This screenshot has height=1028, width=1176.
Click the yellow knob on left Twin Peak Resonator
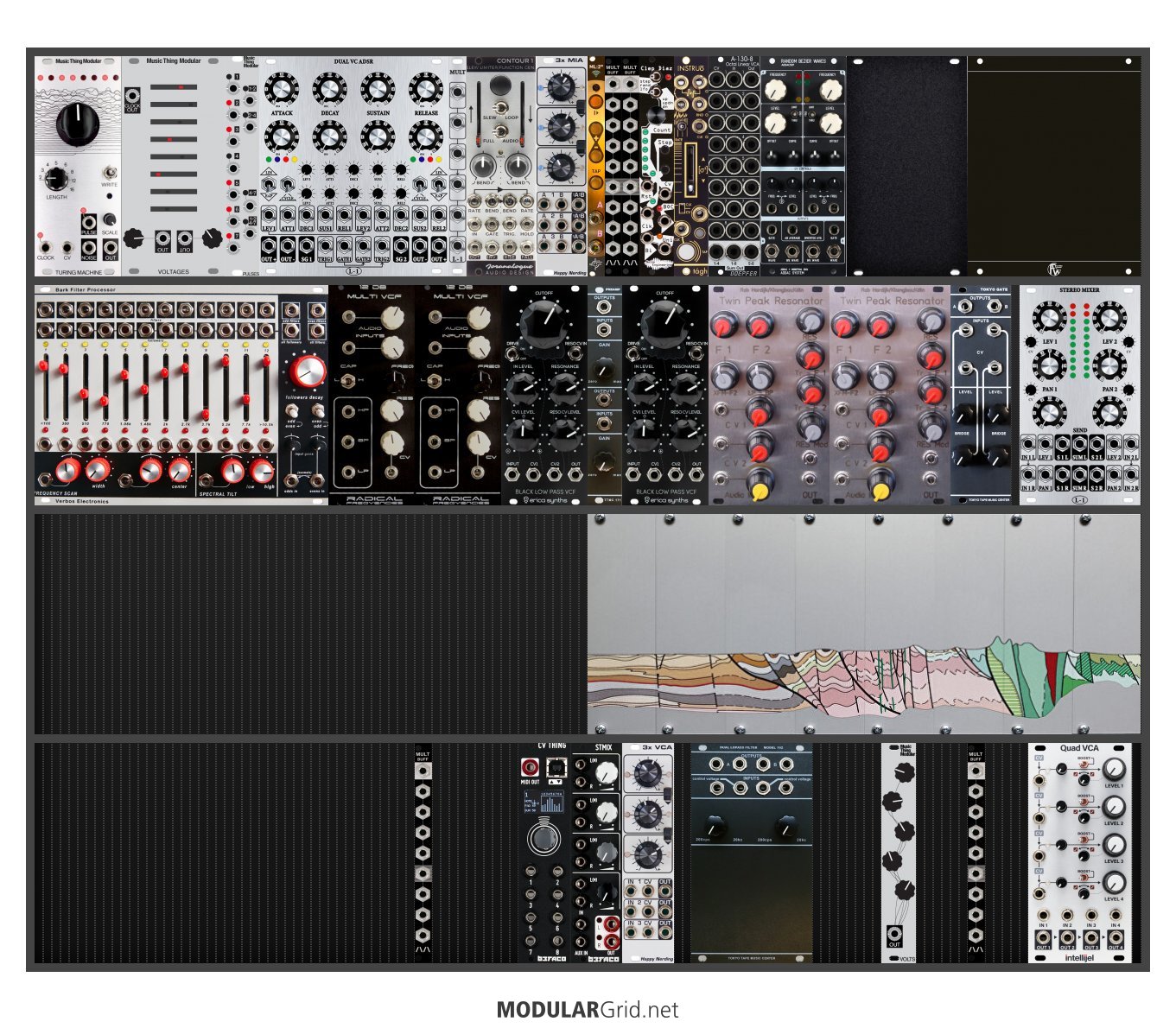click(760, 490)
